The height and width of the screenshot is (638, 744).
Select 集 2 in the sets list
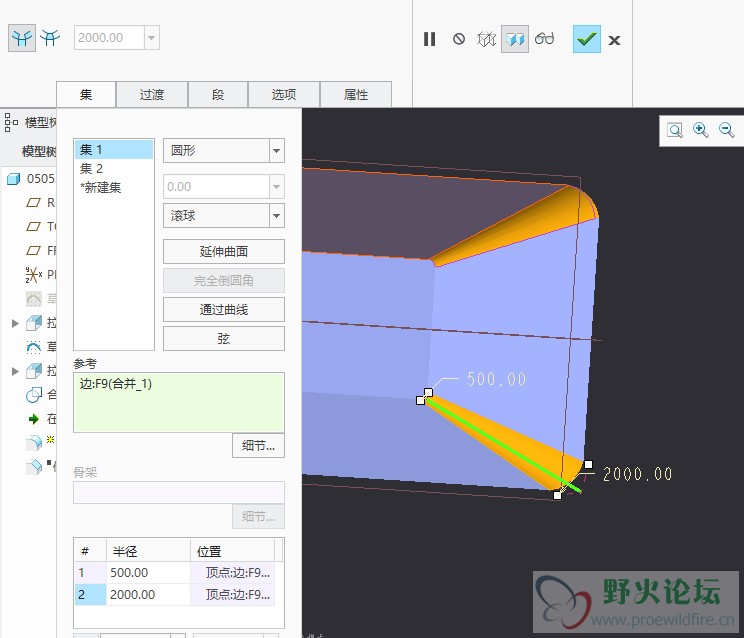(92, 168)
